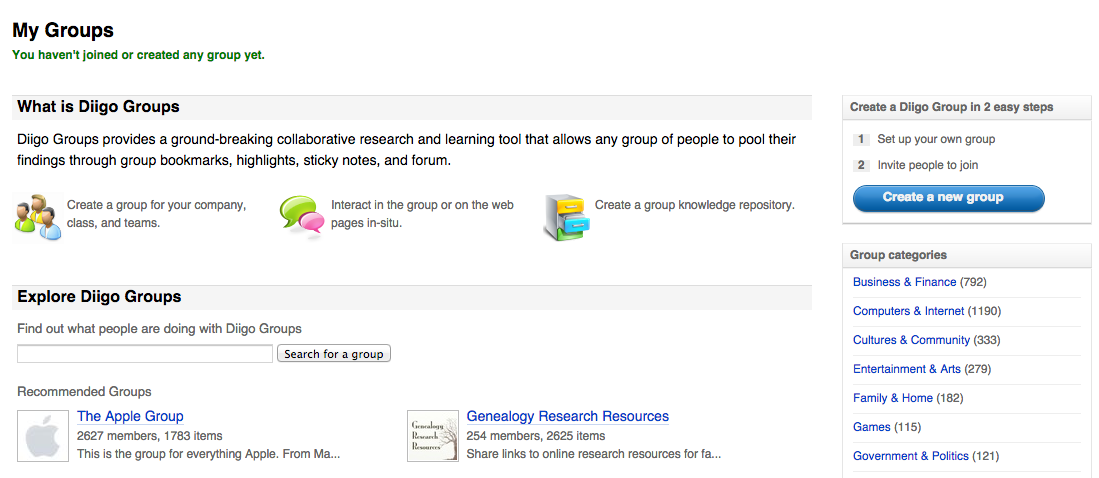Open the Government & Politics category
The width and height of the screenshot is (1099, 478).
(910, 456)
